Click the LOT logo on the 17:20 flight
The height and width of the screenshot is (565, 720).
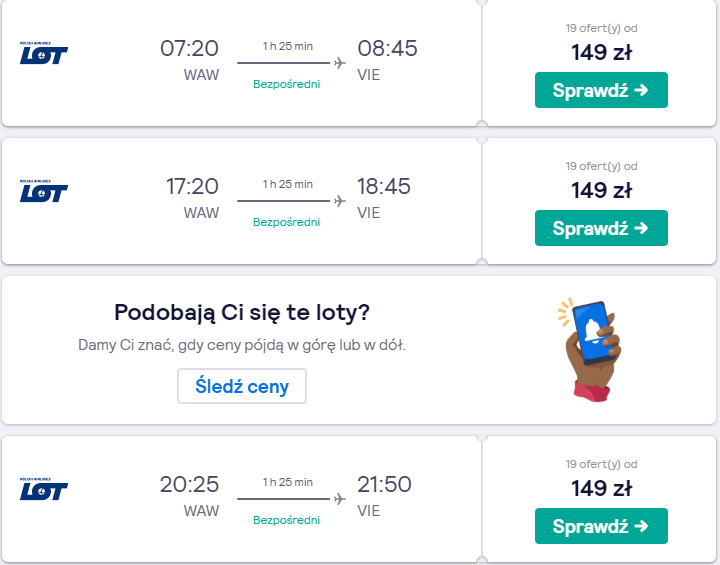tap(44, 191)
